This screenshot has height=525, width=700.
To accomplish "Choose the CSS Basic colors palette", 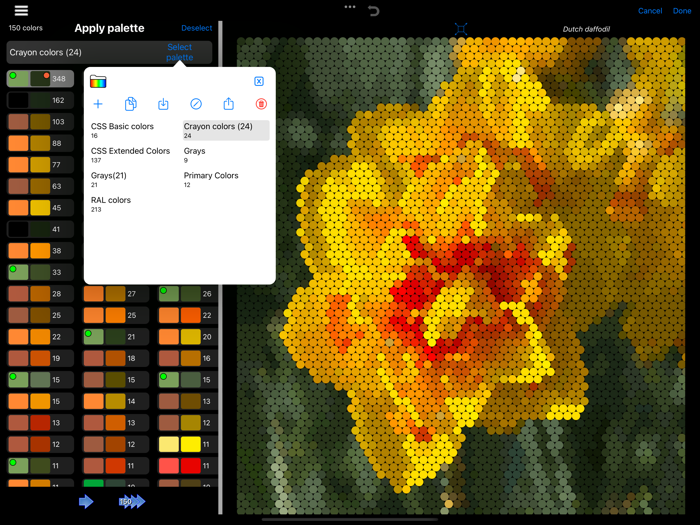I will click(x=133, y=130).
